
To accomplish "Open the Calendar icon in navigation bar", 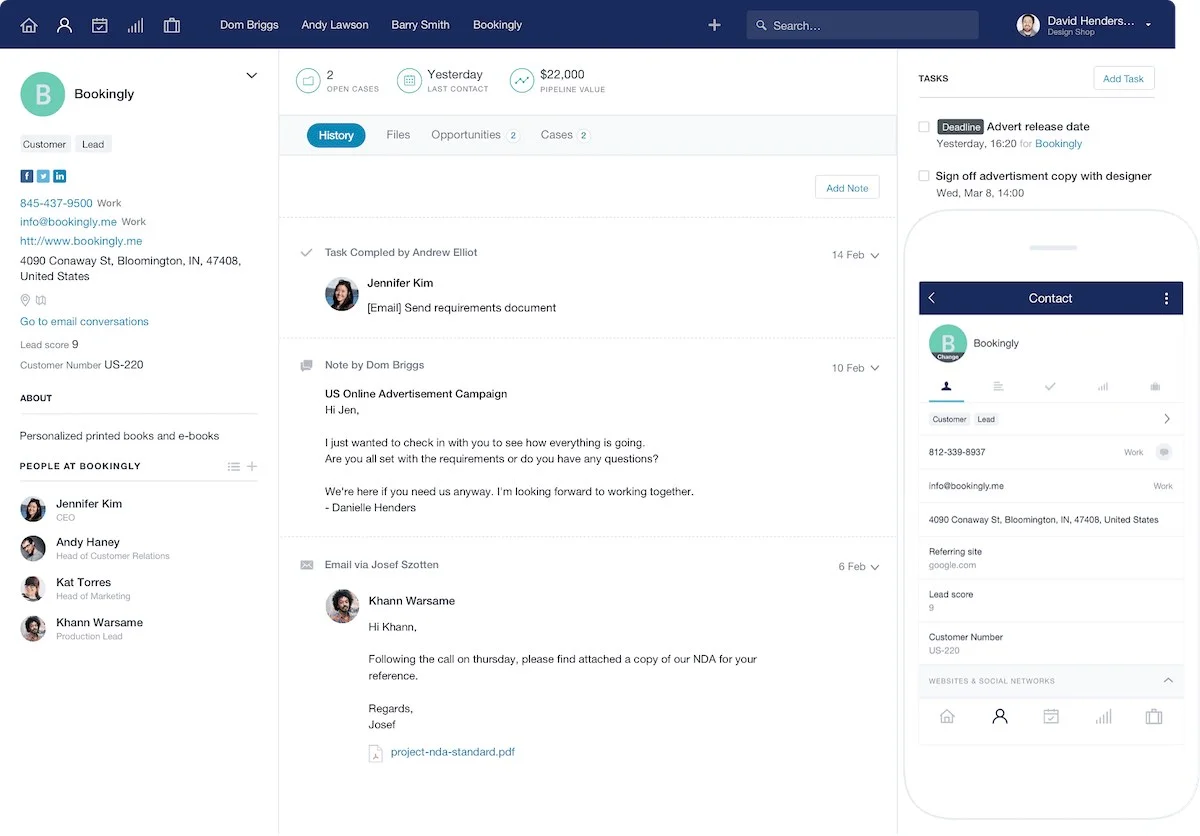I will pos(100,25).
